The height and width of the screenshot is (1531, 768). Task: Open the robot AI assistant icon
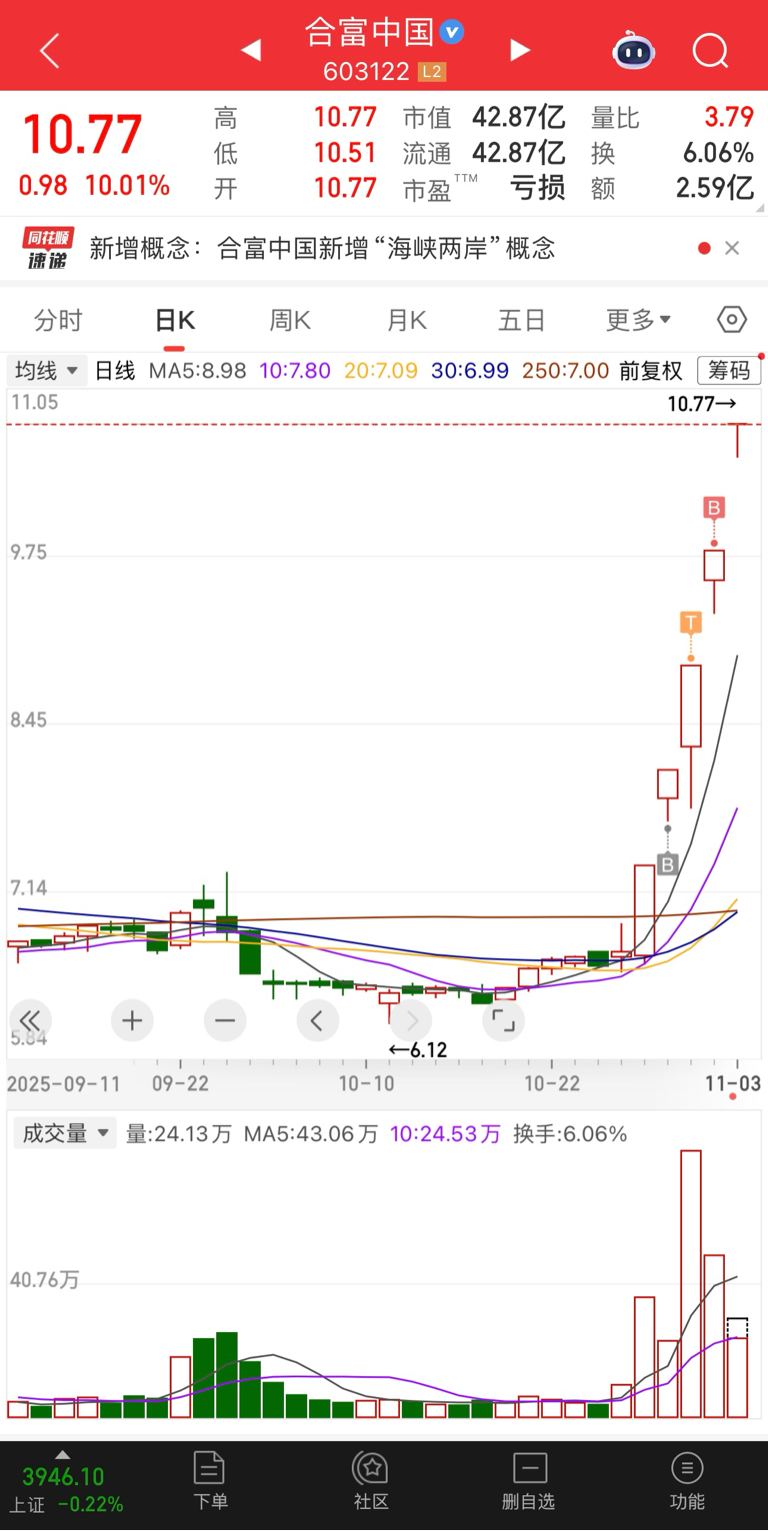pyautogui.click(x=634, y=50)
